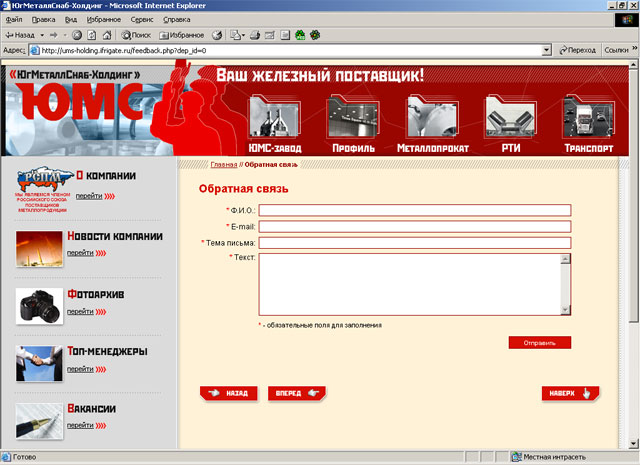Image resolution: width=640 pixels, height=465 pixels.
Task: Click the dark flower toolbar icon
Action: 315,35
